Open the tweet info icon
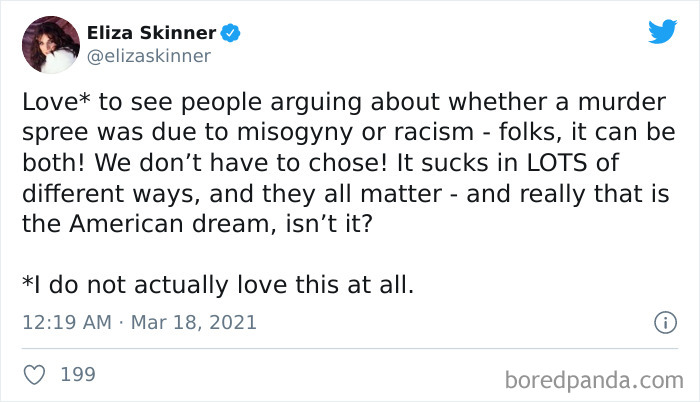This screenshot has width=700, height=402. coord(661,323)
